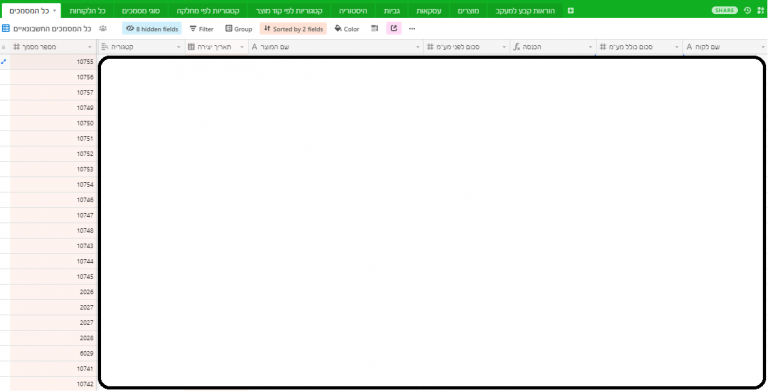
Task: Switch to the מוצרים tab
Action: click(469, 10)
